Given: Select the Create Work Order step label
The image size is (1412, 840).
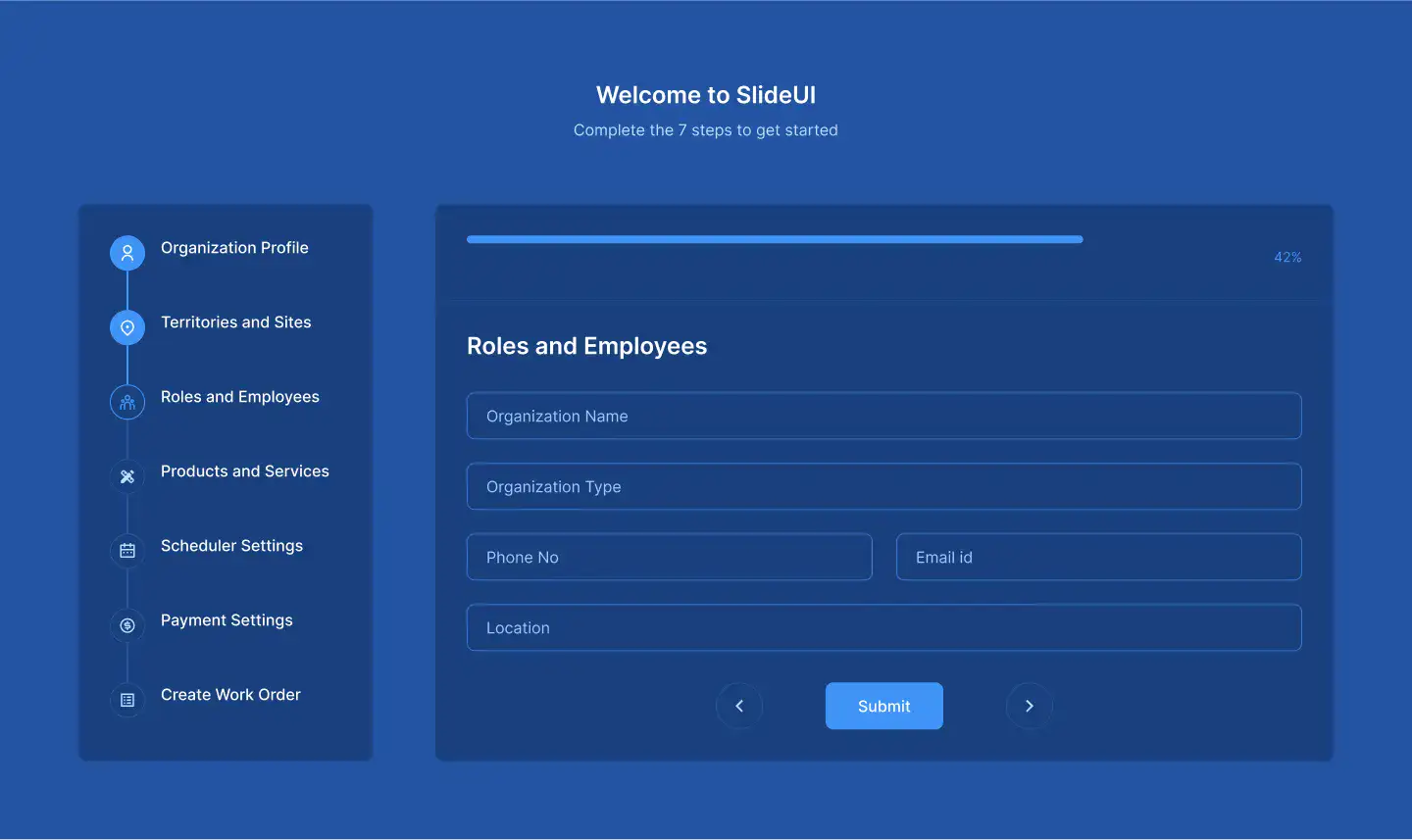Looking at the screenshot, I should click(x=230, y=695).
